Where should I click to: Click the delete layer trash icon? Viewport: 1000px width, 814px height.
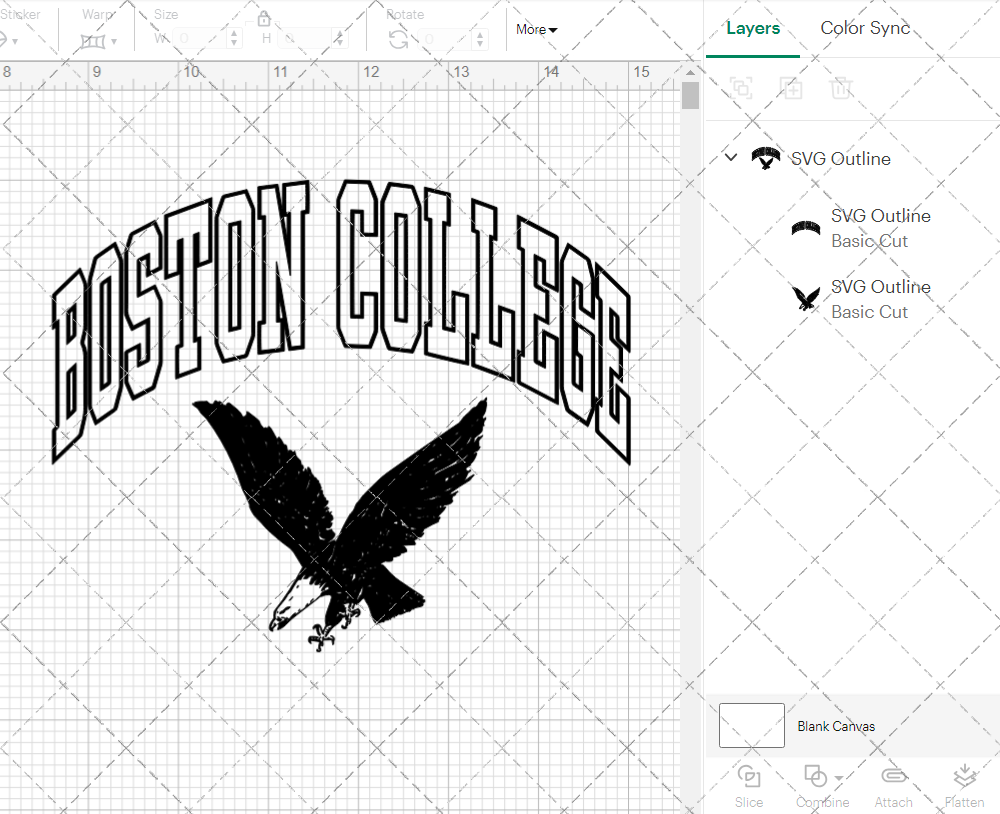click(x=841, y=88)
